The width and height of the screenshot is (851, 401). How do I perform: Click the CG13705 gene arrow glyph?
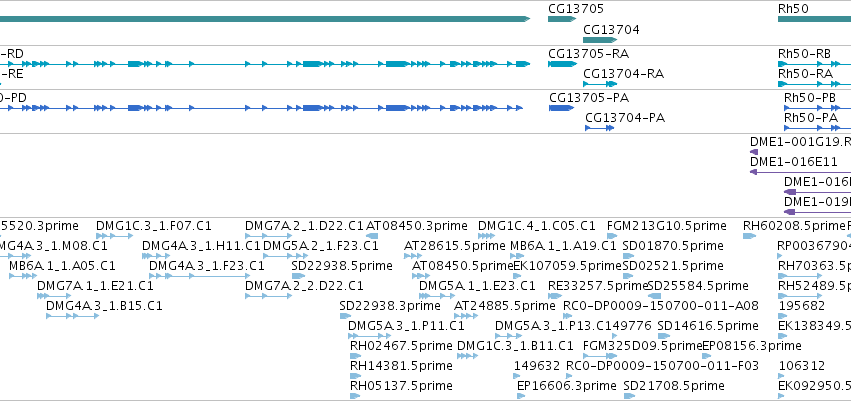[x=562, y=19]
